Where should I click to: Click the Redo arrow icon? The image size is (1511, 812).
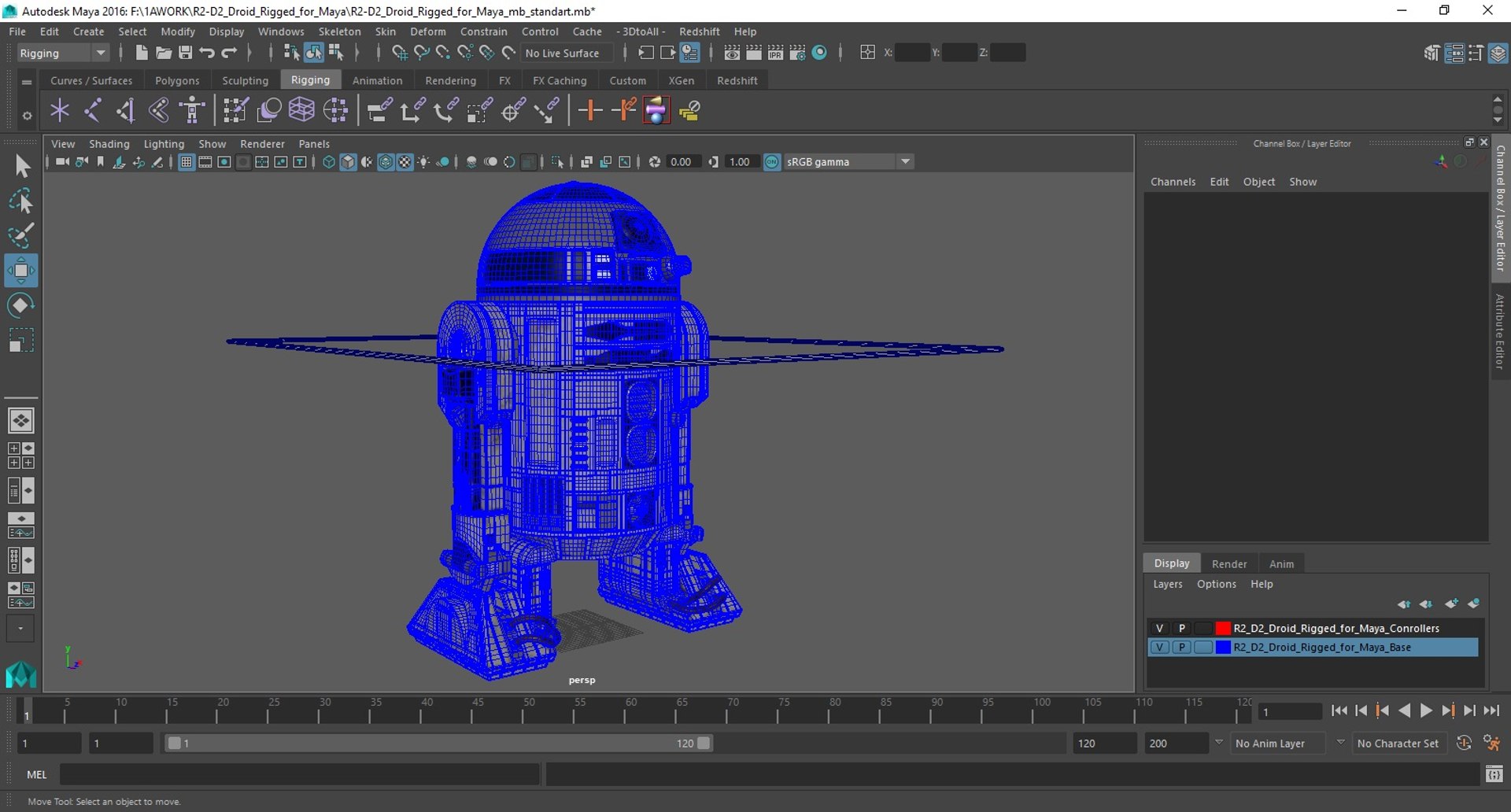229,53
